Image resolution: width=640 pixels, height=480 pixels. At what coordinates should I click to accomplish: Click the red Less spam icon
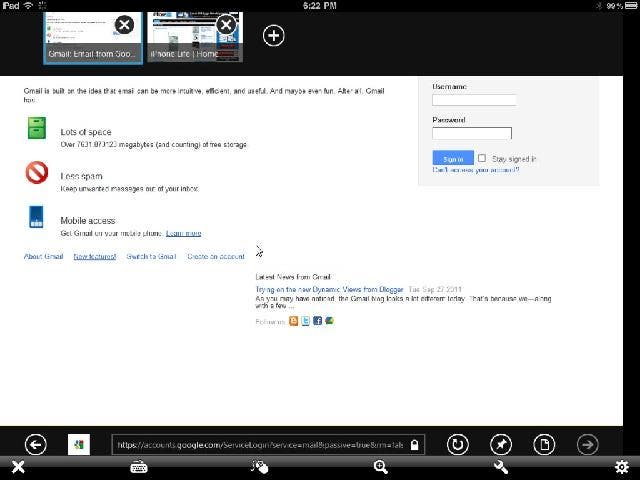click(37, 172)
